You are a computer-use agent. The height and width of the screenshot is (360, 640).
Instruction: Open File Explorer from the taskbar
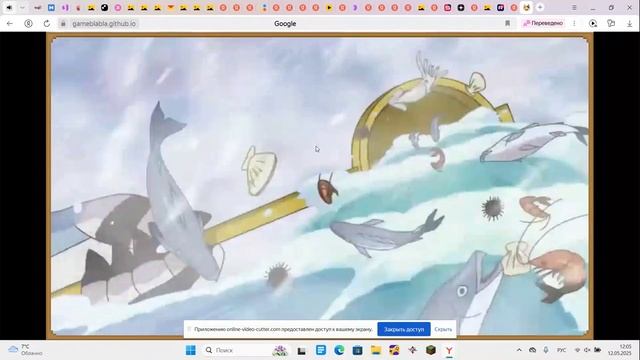(x=376, y=350)
